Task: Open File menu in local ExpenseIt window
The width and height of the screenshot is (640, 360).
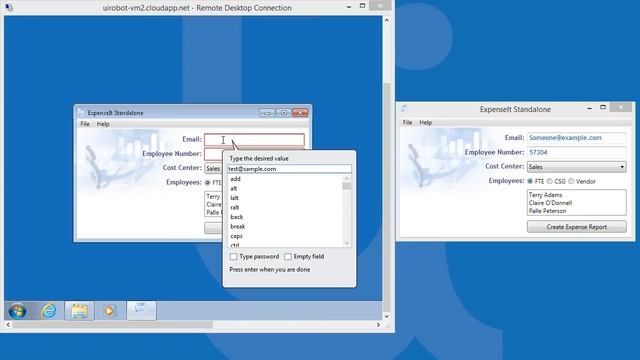Action: coord(407,122)
